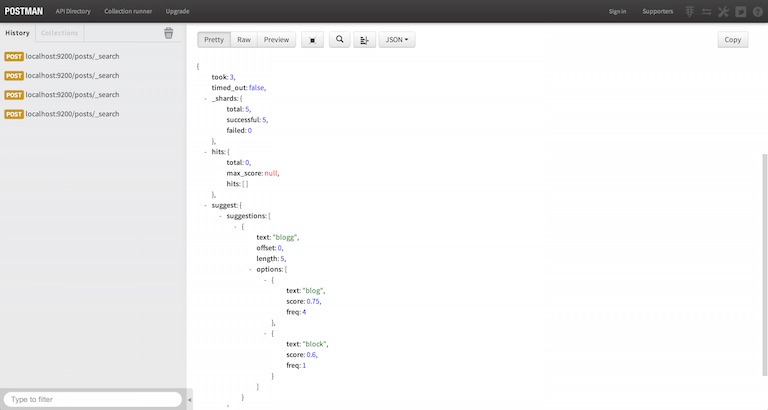Screen dimensions: 768x410
Task: Switch response view to Preview
Action: coord(277,40)
